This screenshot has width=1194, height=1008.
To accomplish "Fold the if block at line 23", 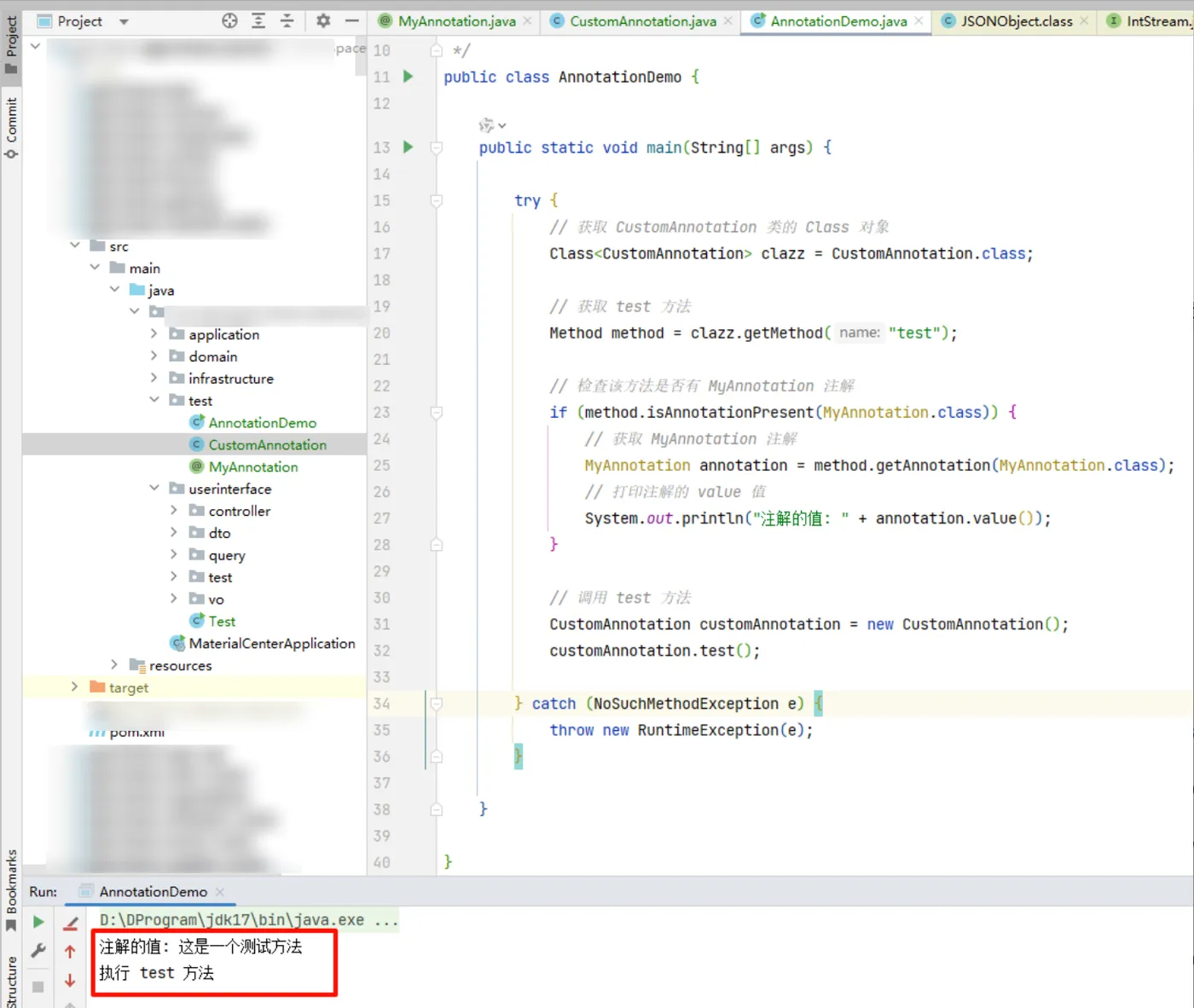I will [x=436, y=413].
